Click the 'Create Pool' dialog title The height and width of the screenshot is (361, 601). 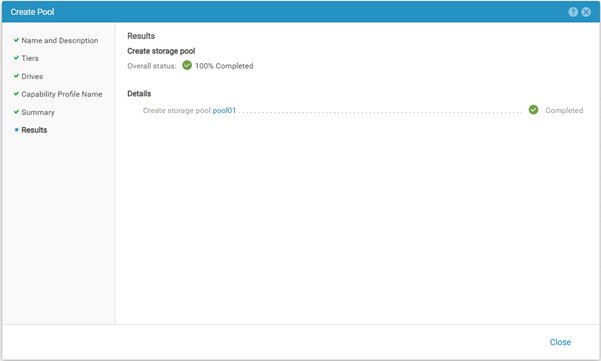pyautogui.click(x=32, y=12)
